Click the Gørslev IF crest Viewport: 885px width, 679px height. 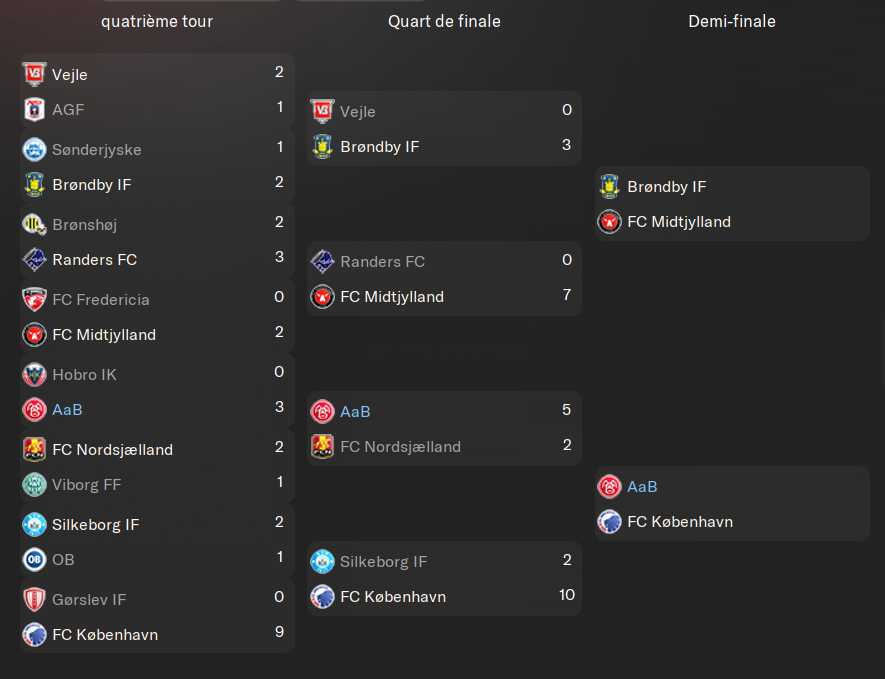point(34,599)
